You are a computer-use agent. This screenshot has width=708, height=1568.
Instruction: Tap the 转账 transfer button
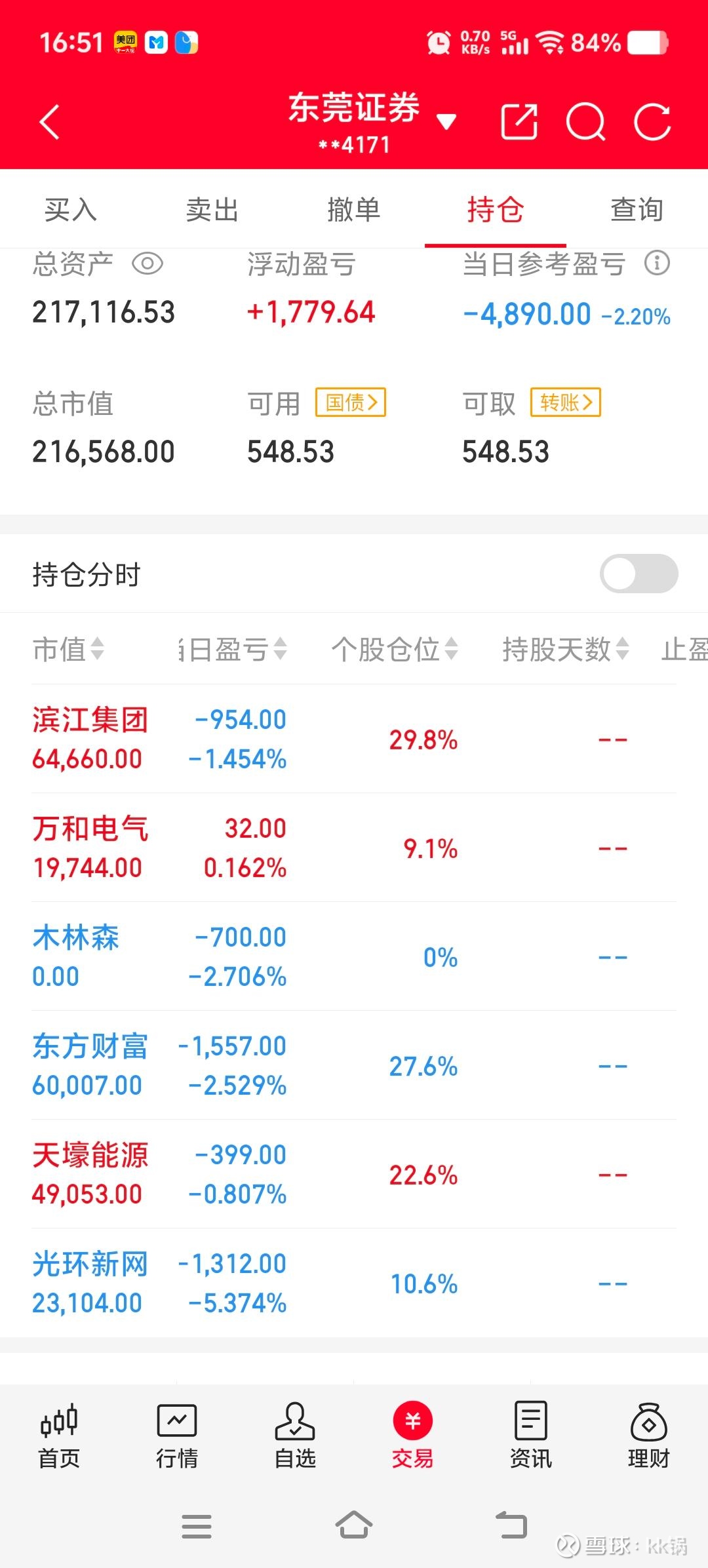tap(566, 402)
